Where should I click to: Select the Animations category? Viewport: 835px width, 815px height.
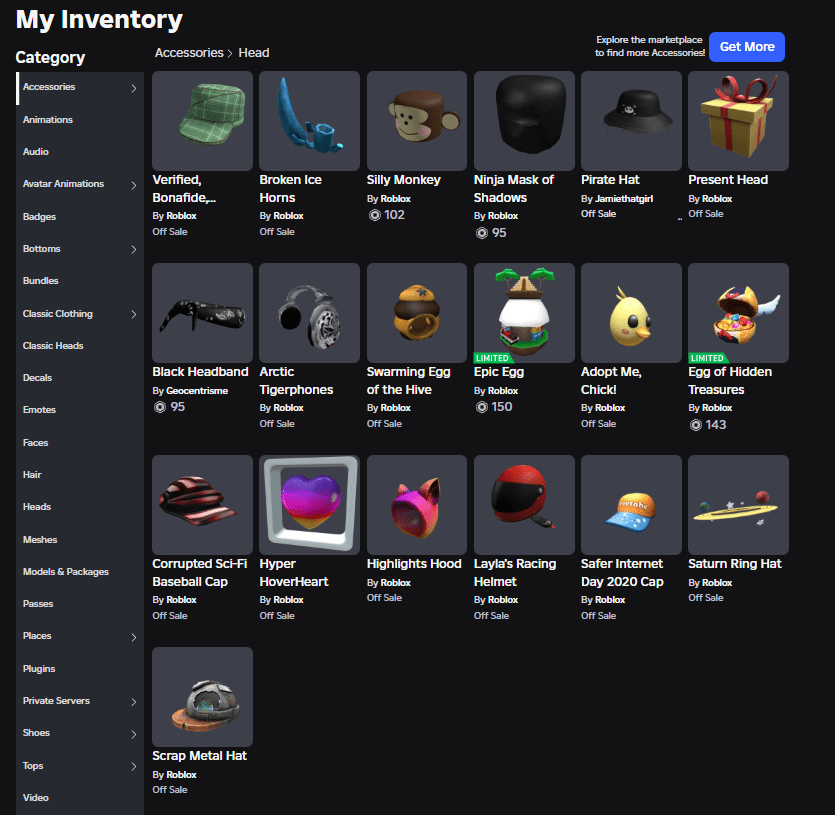(80, 120)
